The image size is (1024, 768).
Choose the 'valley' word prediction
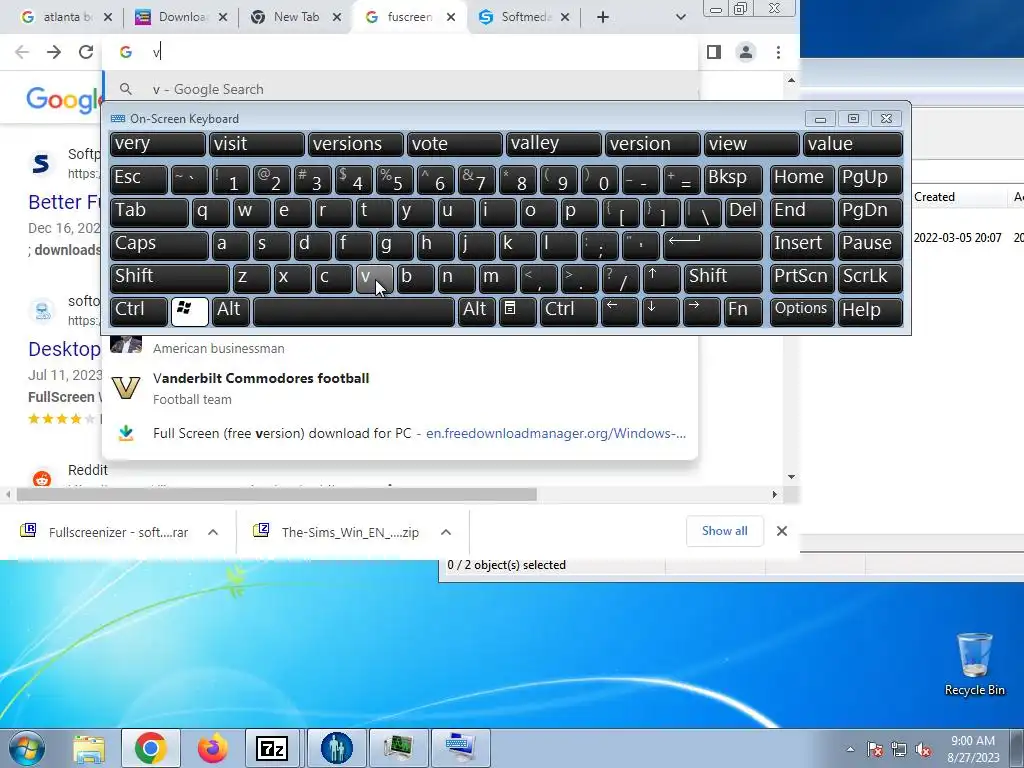554,144
